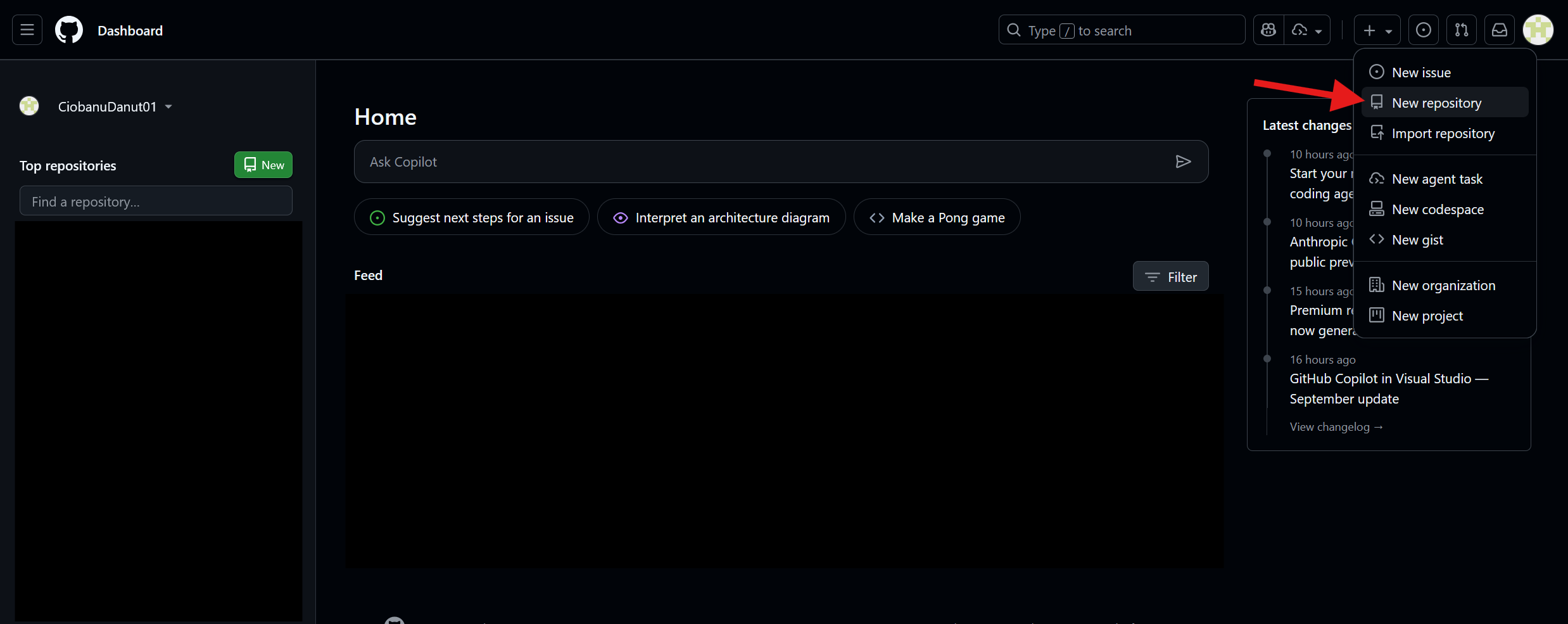Open the hamburger navigation menu

[x=27, y=30]
